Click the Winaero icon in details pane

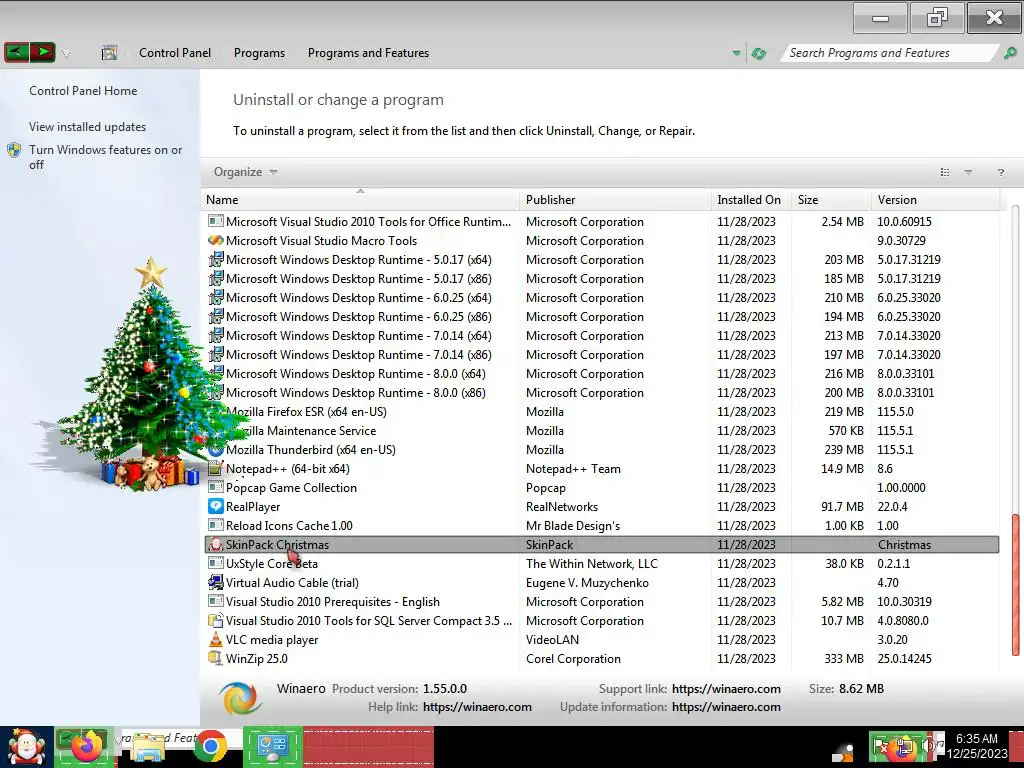click(x=241, y=697)
